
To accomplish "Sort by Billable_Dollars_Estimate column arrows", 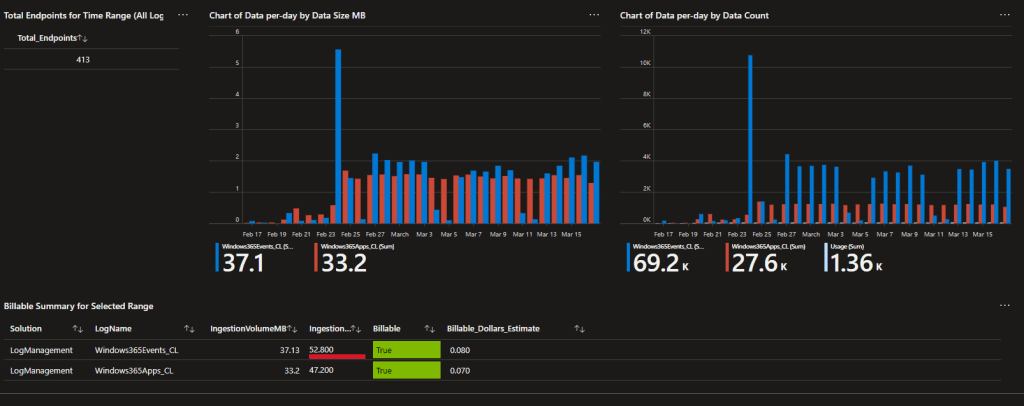I will [x=579, y=328].
